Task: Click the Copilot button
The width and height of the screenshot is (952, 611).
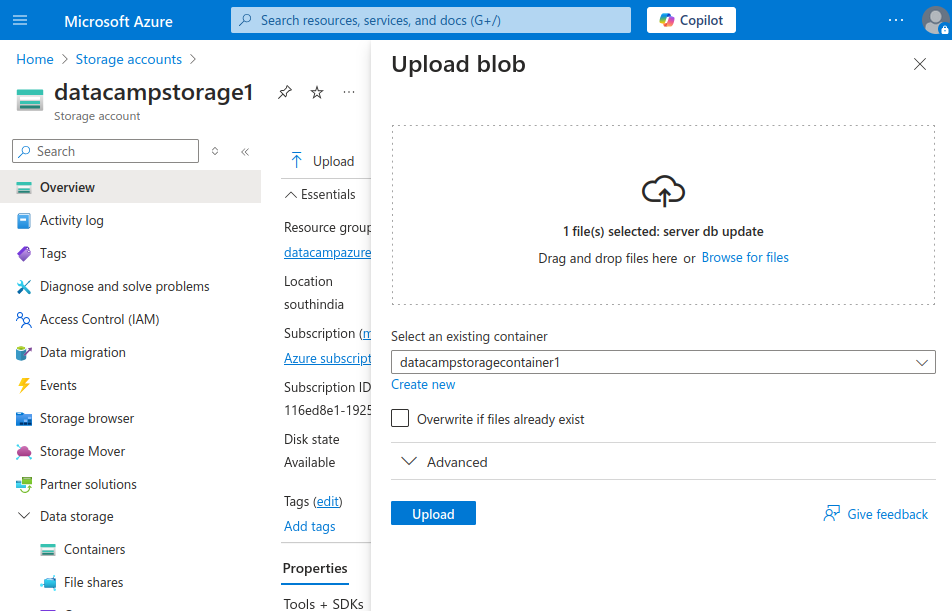Action: (x=691, y=20)
